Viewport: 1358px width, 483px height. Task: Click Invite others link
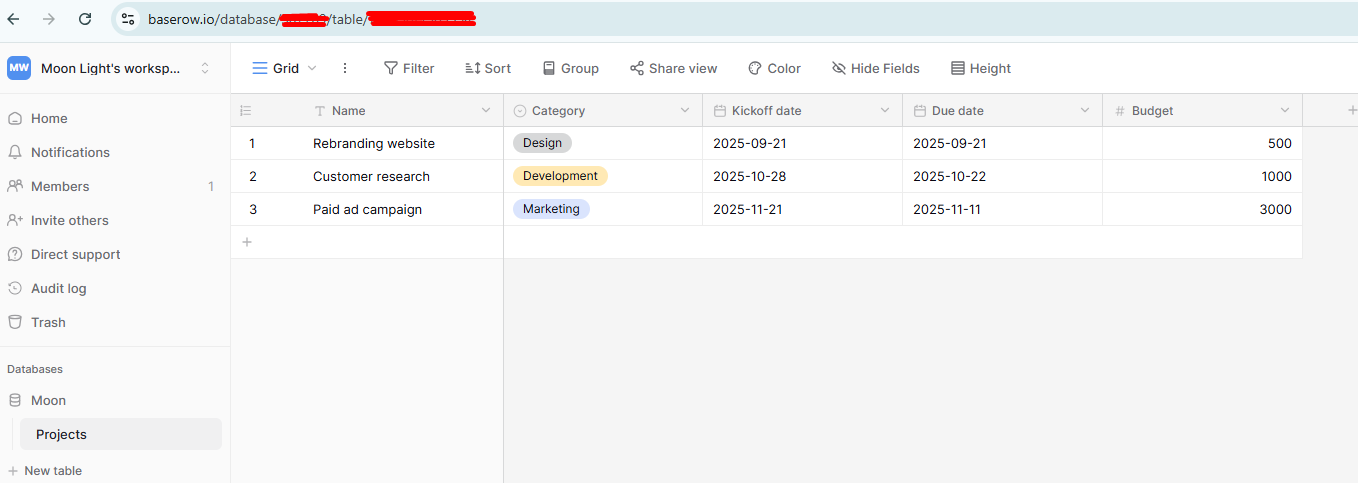coord(69,220)
